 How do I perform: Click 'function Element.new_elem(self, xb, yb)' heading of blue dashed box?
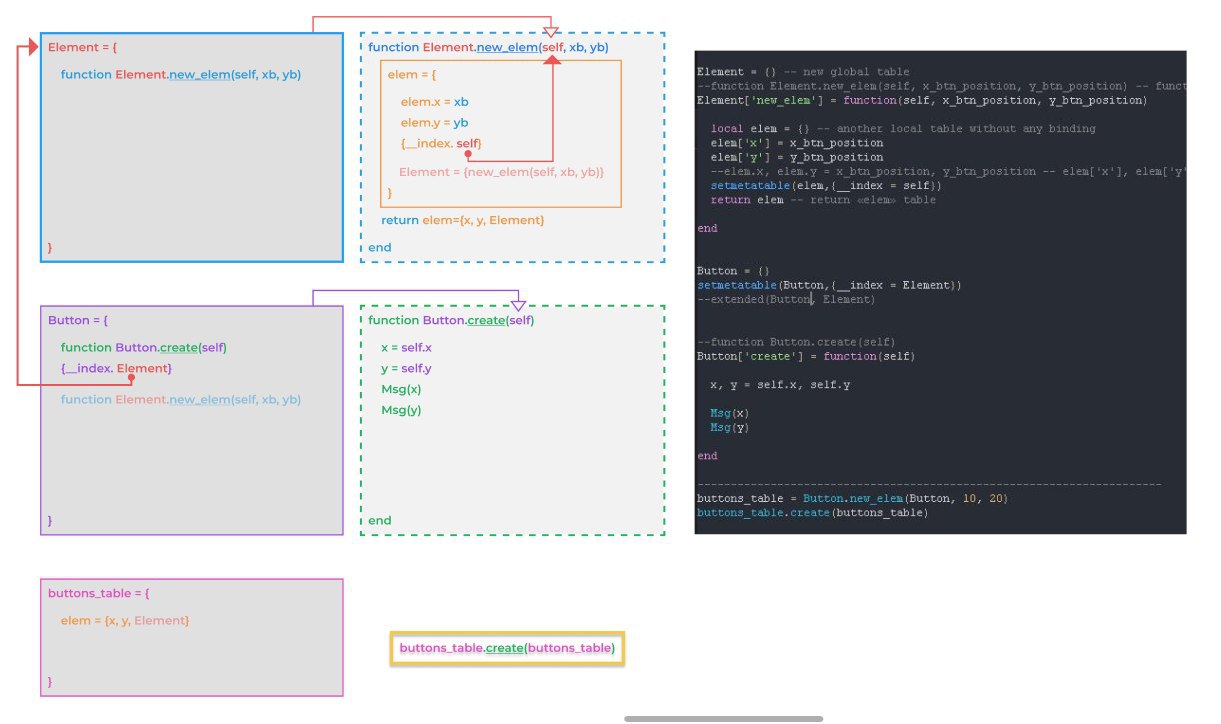[x=488, y=48]
